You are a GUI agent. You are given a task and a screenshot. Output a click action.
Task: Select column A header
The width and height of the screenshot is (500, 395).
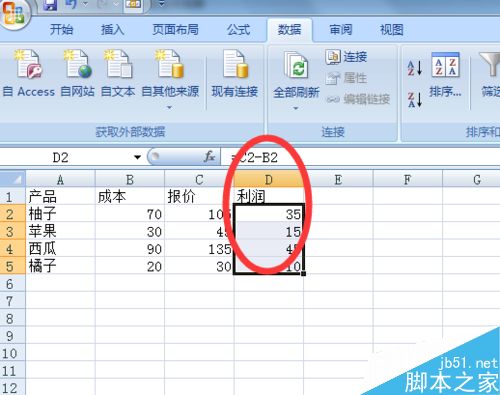point(60,180)
